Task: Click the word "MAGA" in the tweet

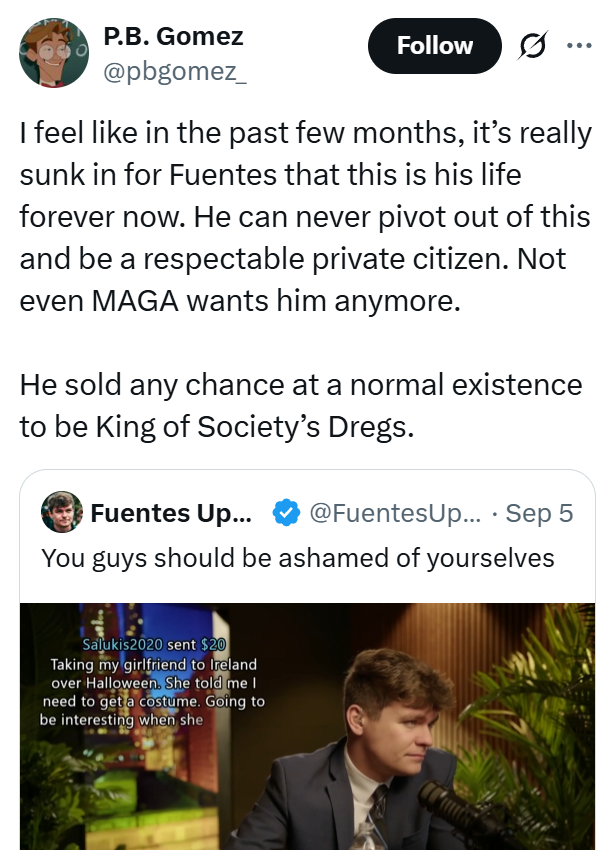Action: [139, 301]
